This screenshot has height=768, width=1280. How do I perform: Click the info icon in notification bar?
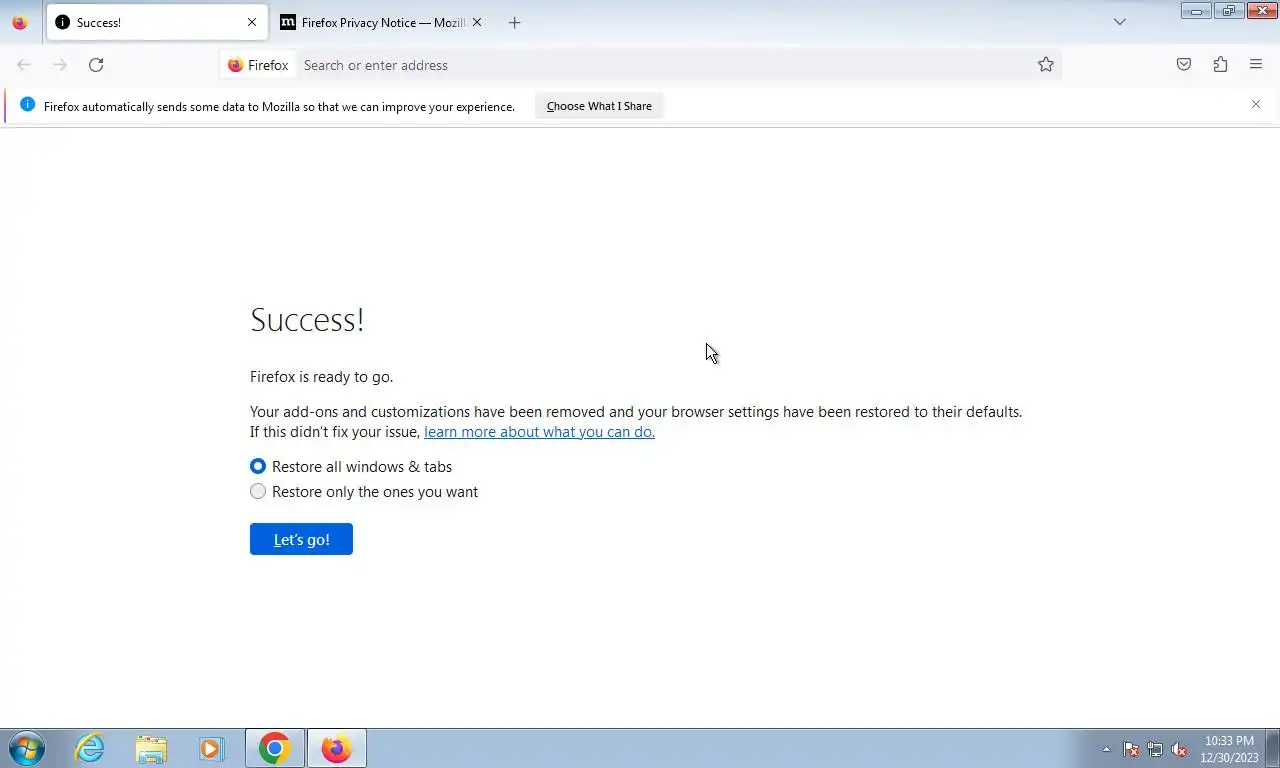[27, 105]
